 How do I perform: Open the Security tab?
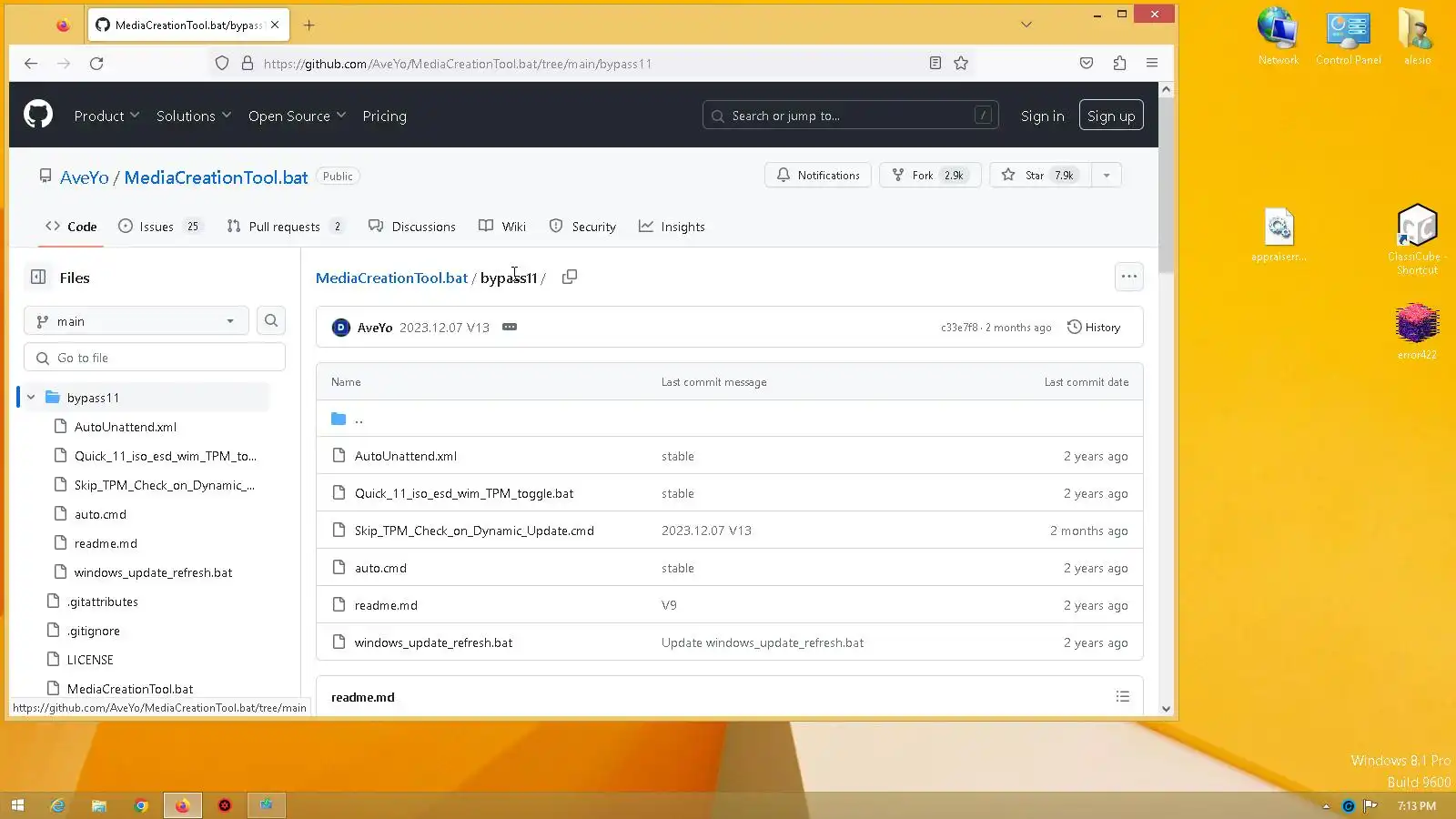tap(582, 227)
